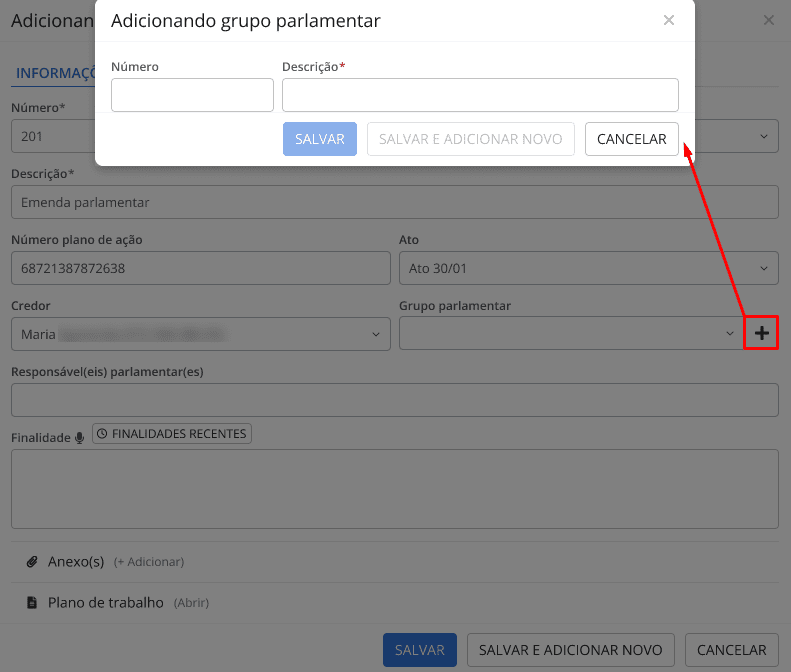791x672 pixels.
Task: Click the Plano de trabalho document icon
Action: (x=31, y=603)
